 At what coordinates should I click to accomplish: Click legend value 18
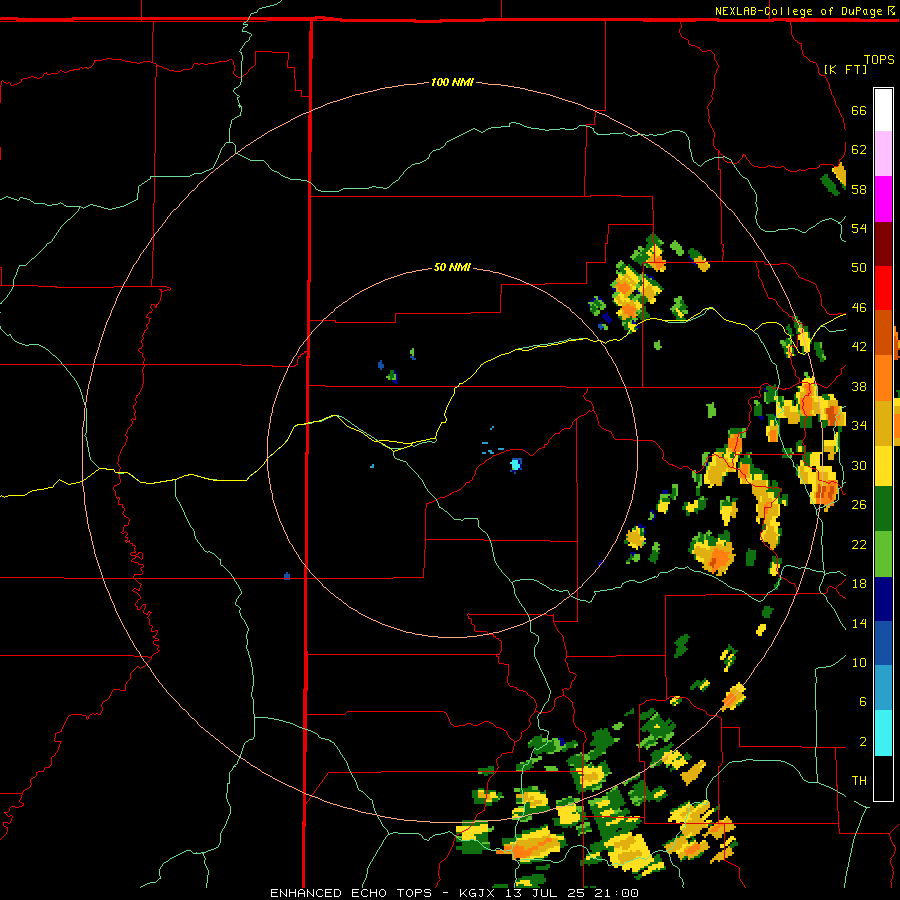859,583
